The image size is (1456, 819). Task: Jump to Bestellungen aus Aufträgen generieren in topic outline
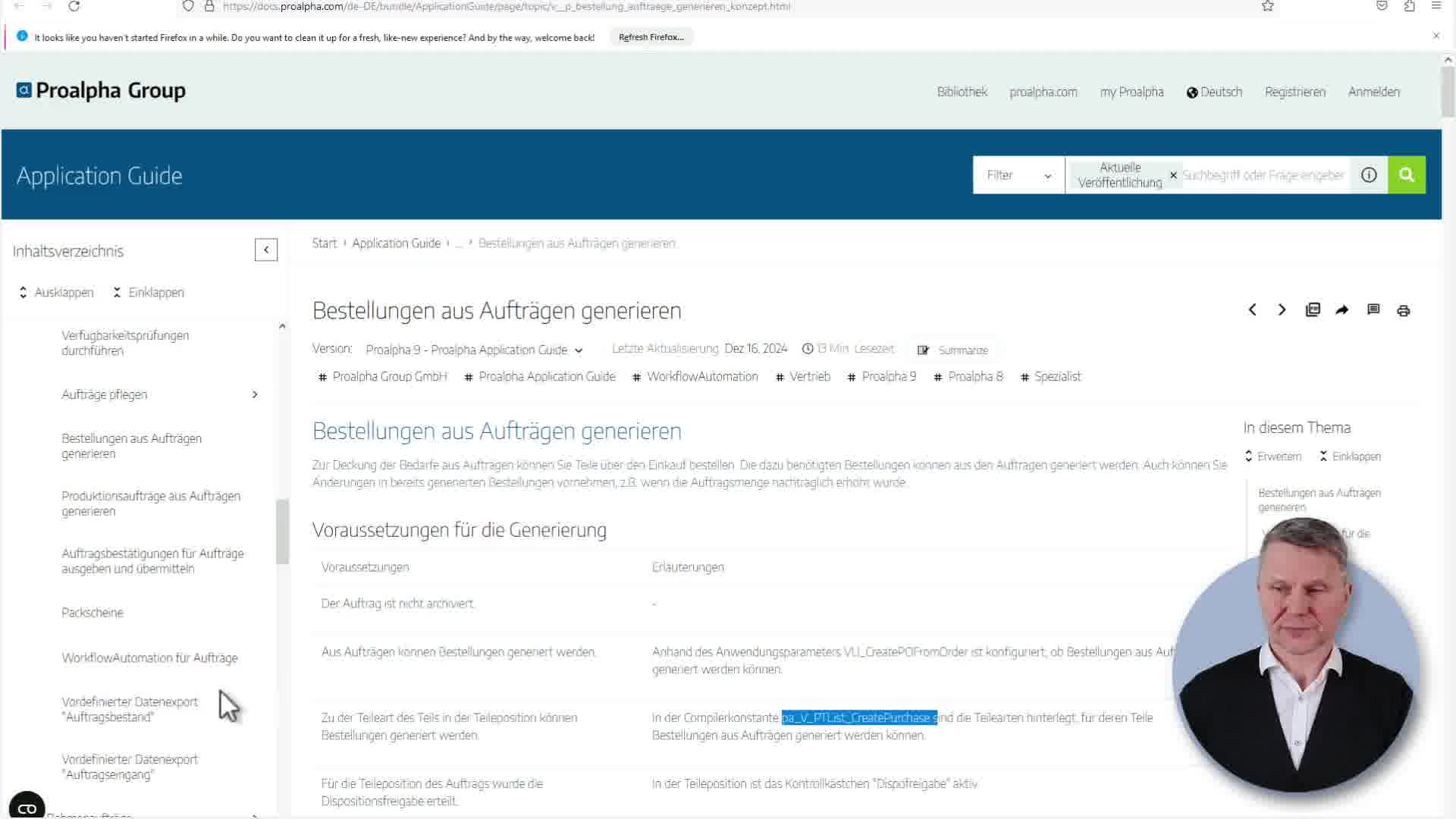pyautogui.click(x=1319, y=500)
